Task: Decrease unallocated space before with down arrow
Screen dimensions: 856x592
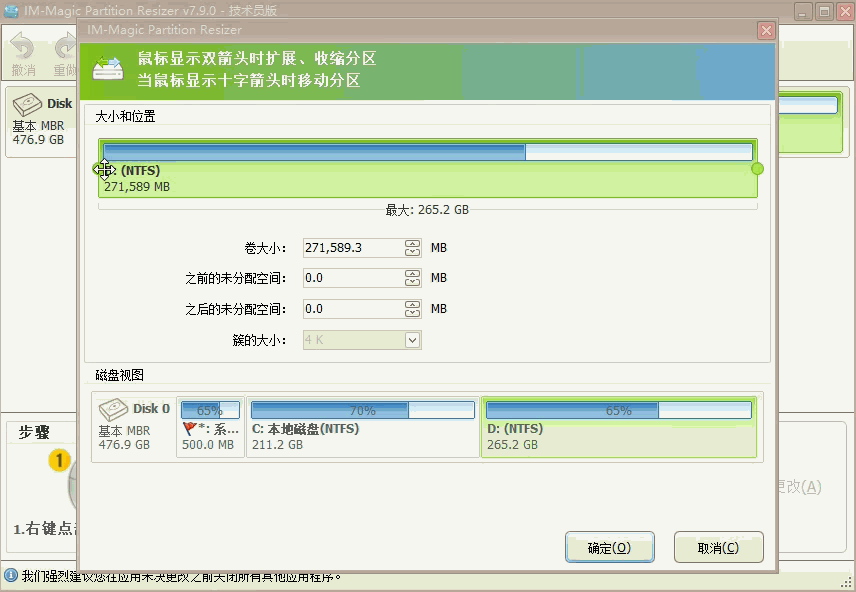Action: (x=413, y=282)
